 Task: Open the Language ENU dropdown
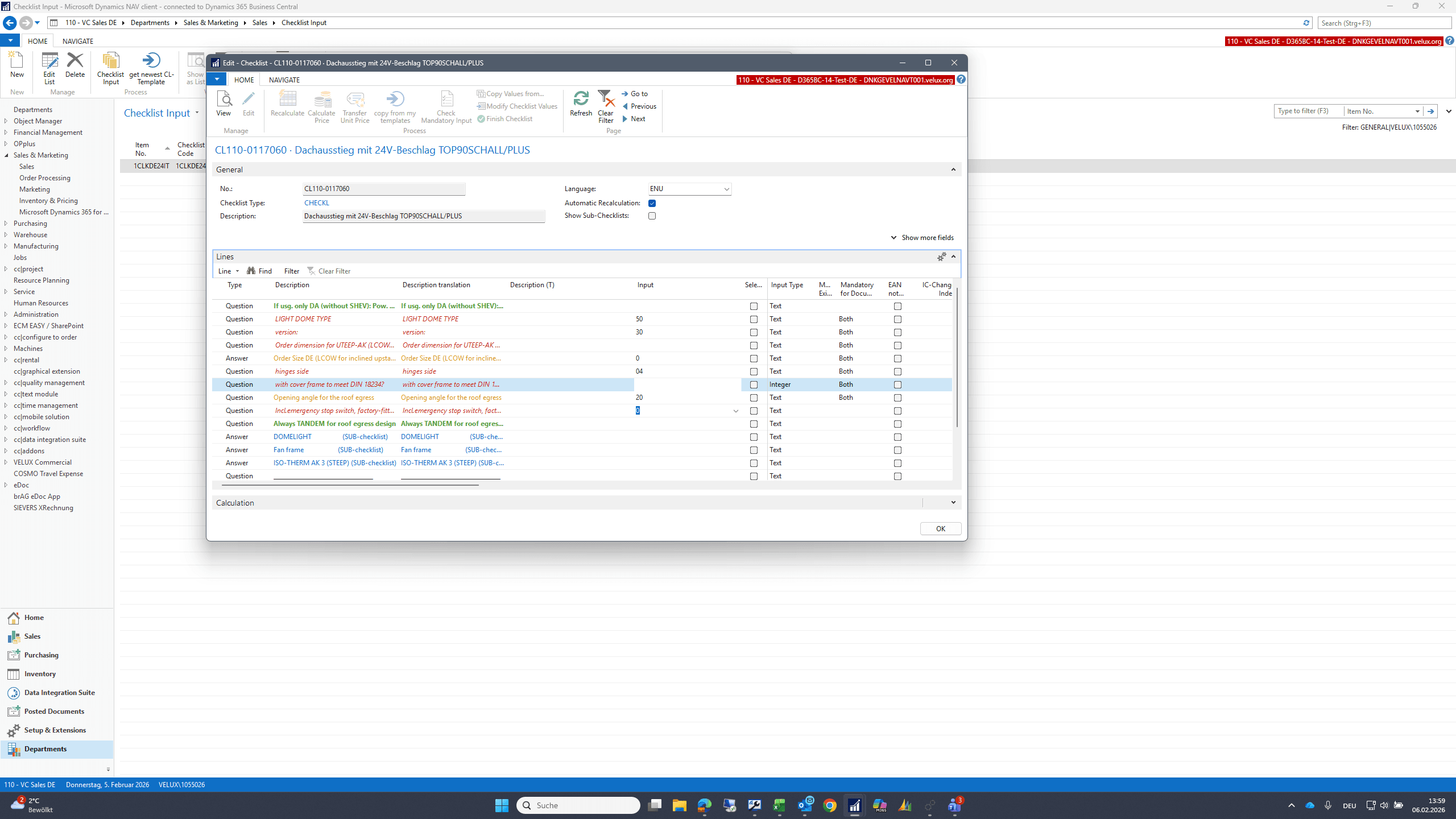click(726, 189)
